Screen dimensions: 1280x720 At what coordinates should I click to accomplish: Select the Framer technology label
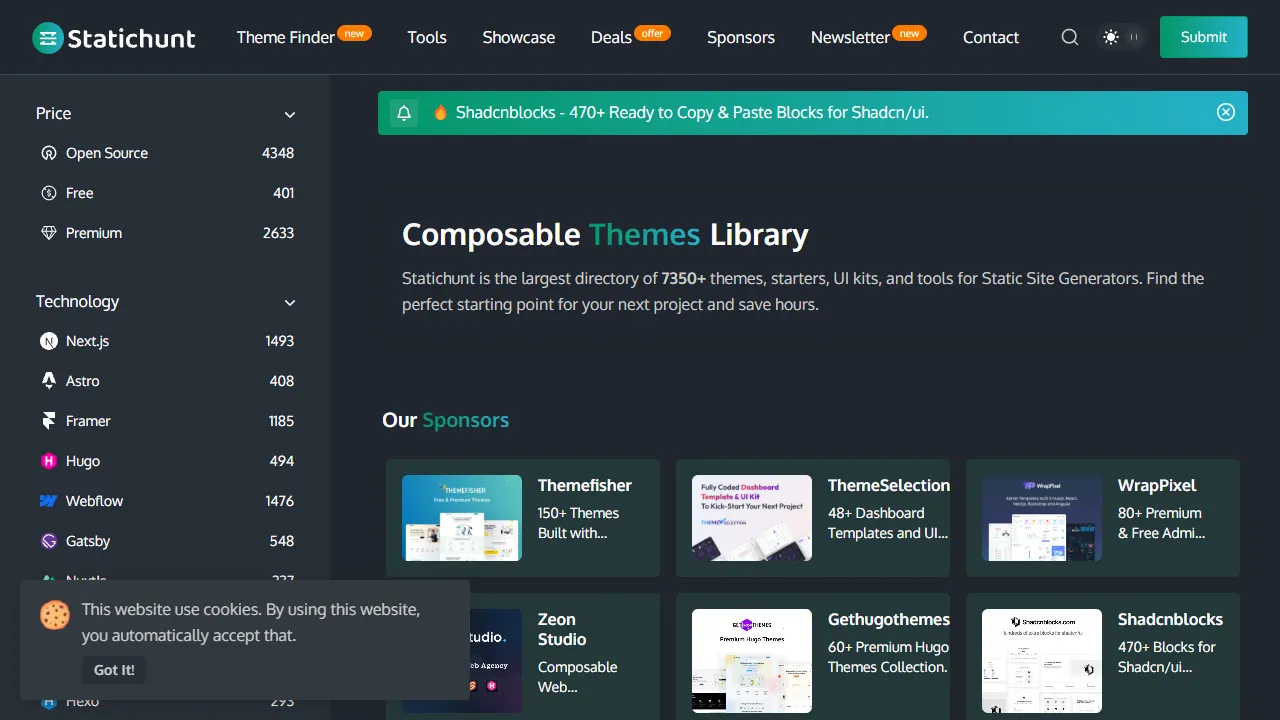[x=88, y=421]
